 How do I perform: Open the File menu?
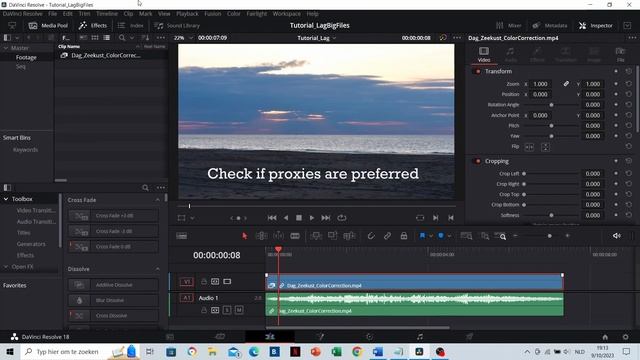click(53, 13)
